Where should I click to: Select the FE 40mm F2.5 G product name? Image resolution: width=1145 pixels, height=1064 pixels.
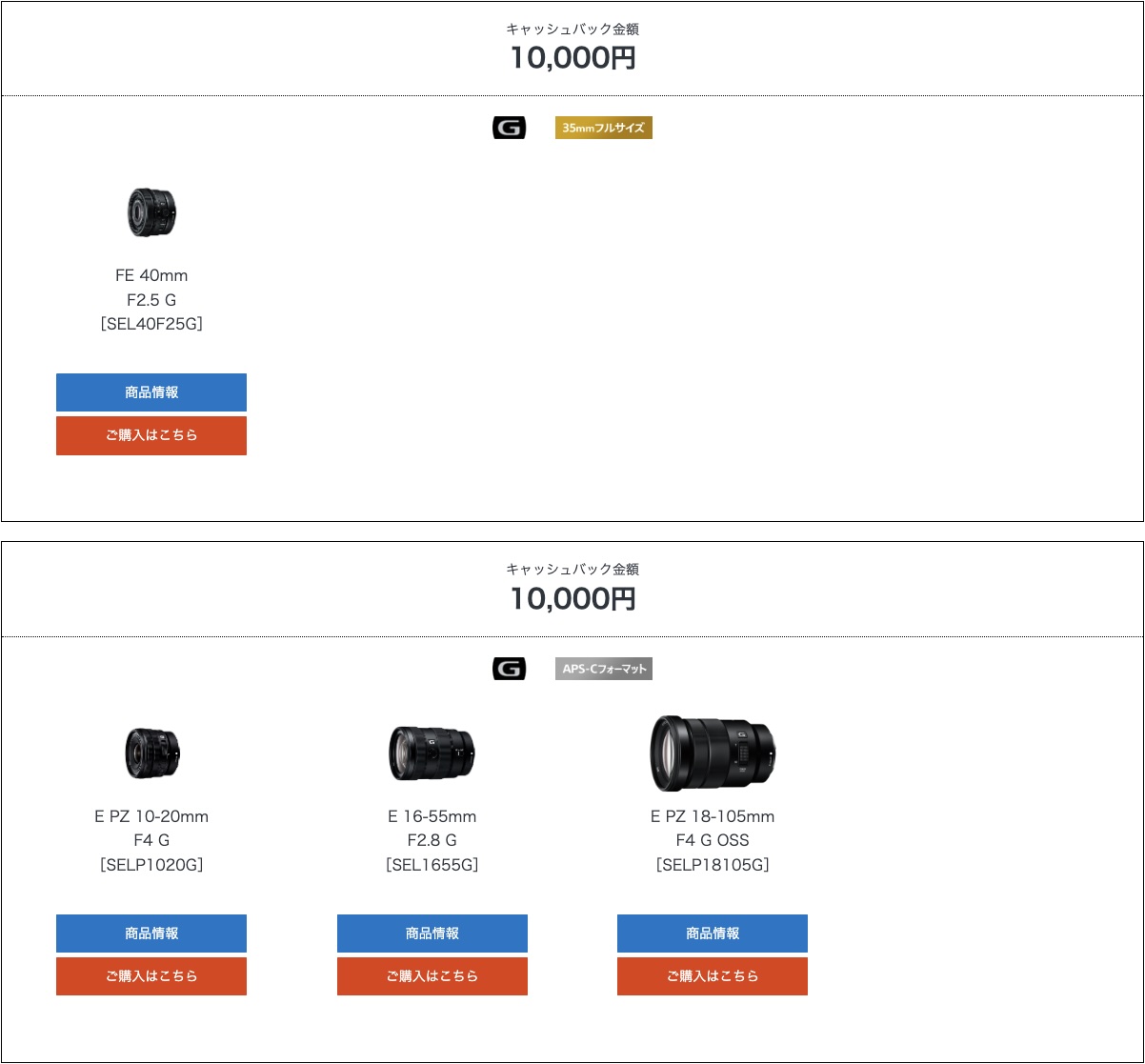click(x=151, y=299)
